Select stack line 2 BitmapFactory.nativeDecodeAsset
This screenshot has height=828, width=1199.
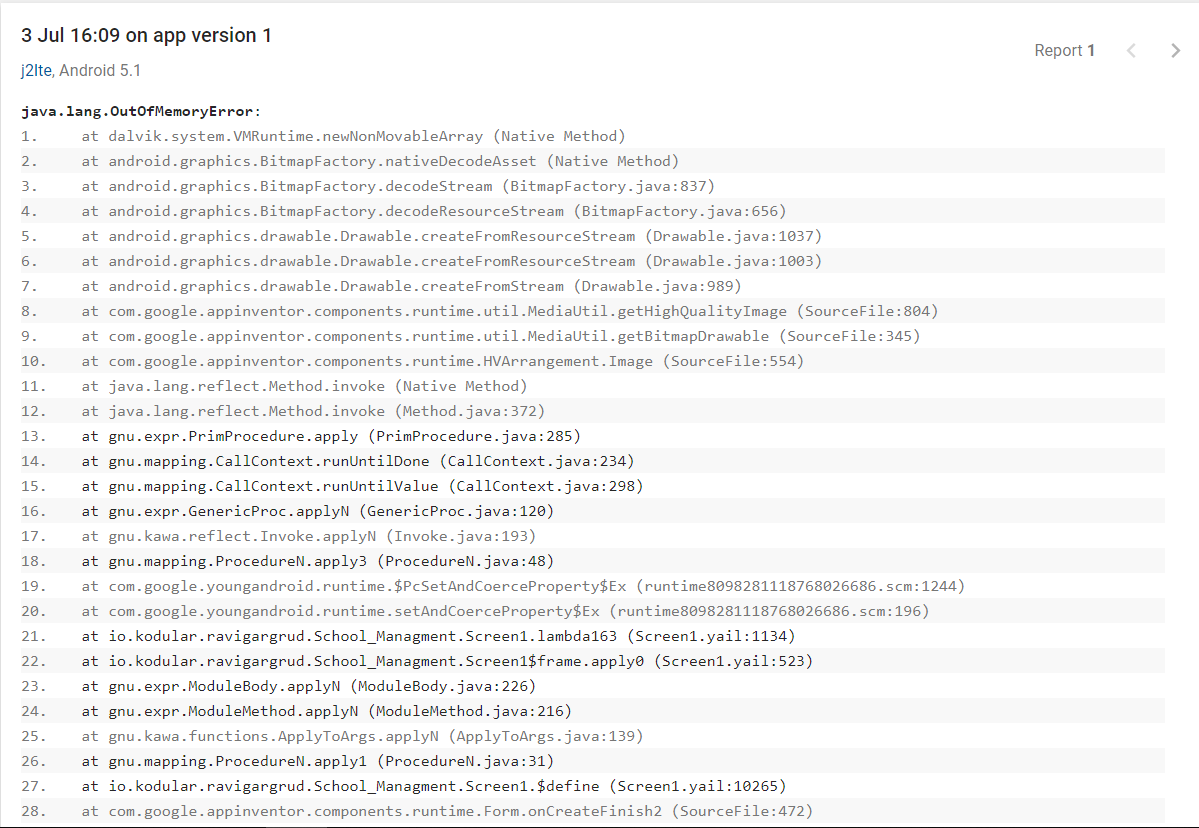380,161
